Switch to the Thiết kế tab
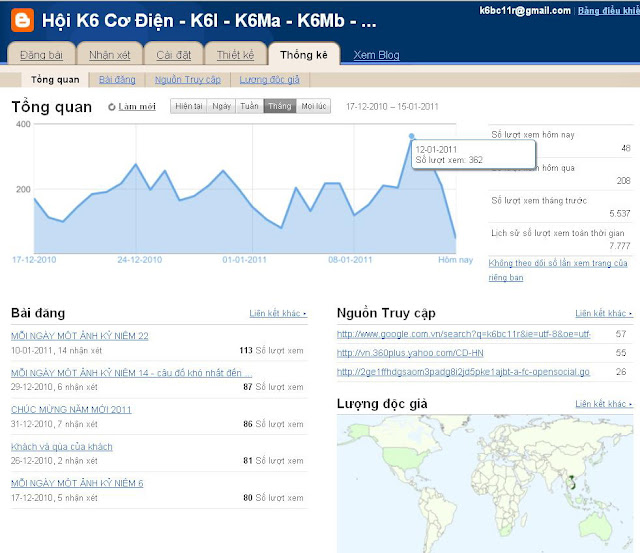Image resolution: width=640 pixels, height=553 pixels. 236,55
